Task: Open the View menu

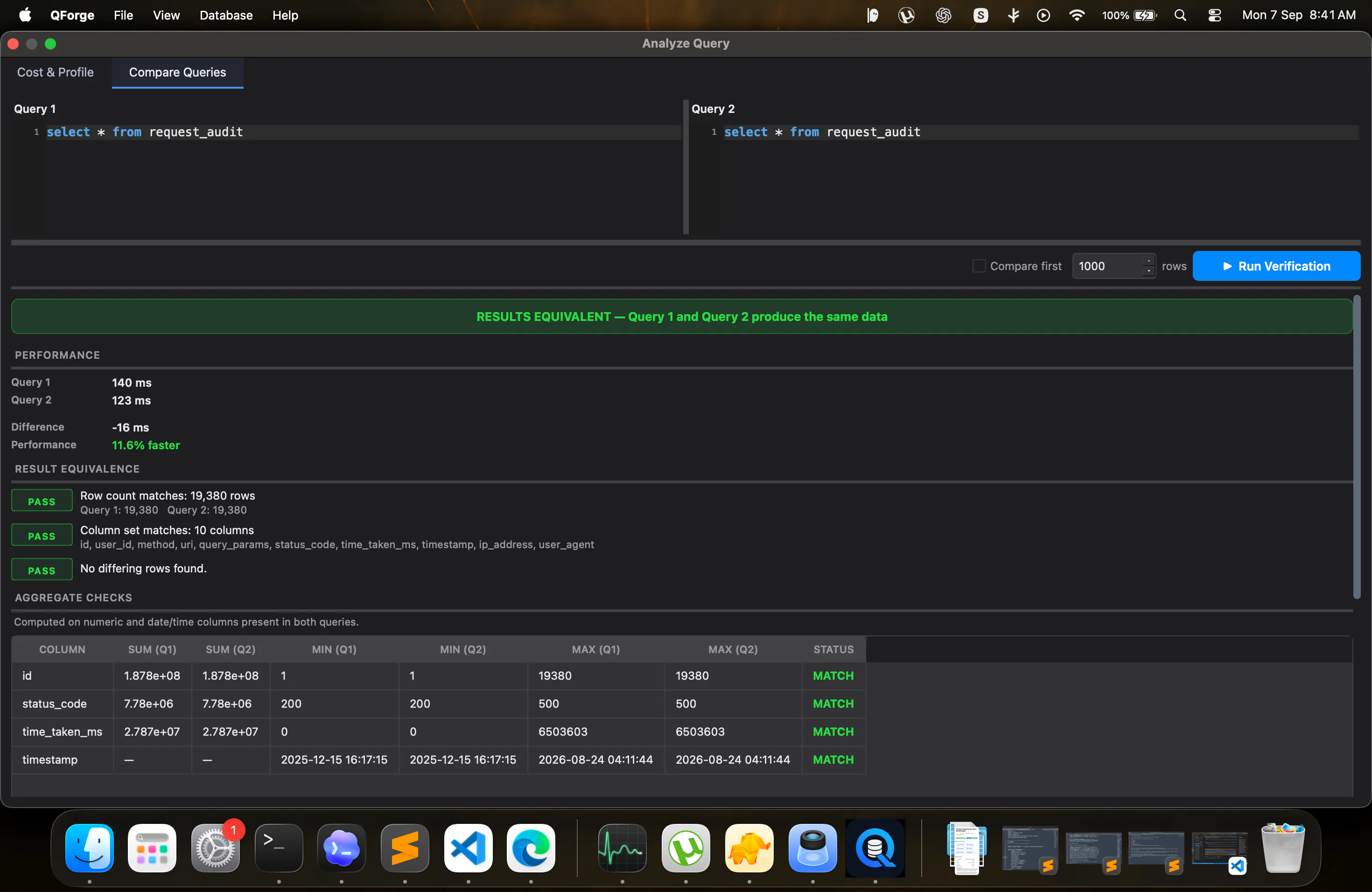Action: pyautogui.click(x=166, y=15)
